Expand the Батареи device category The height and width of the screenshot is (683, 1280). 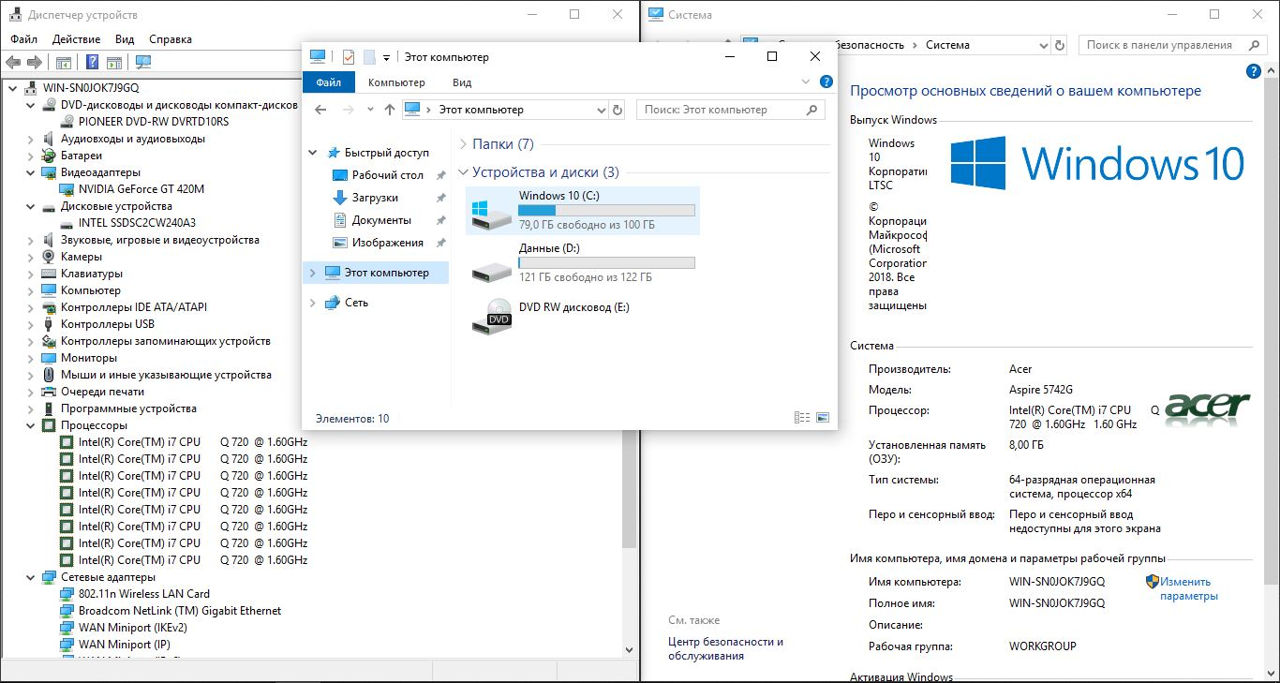tap(31, 156)
